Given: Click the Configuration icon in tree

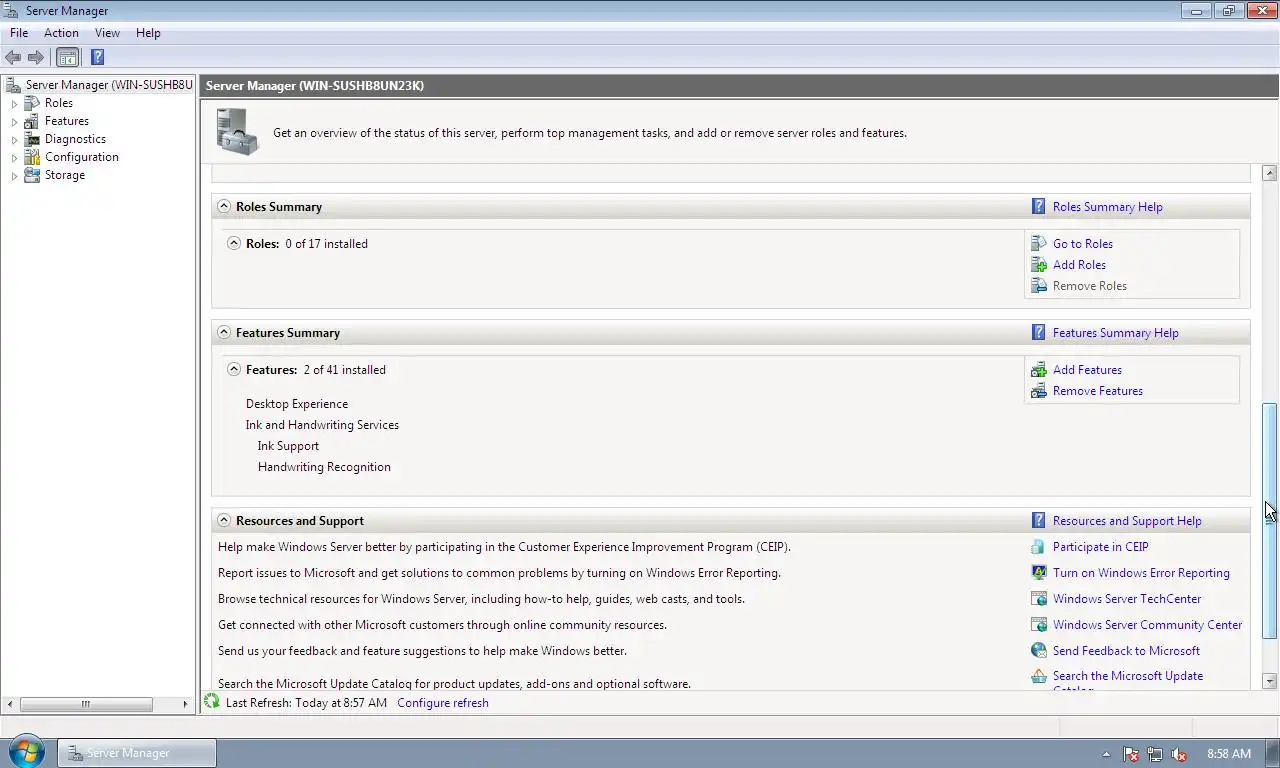Looking at the screenshot, I should click(32, 157).
